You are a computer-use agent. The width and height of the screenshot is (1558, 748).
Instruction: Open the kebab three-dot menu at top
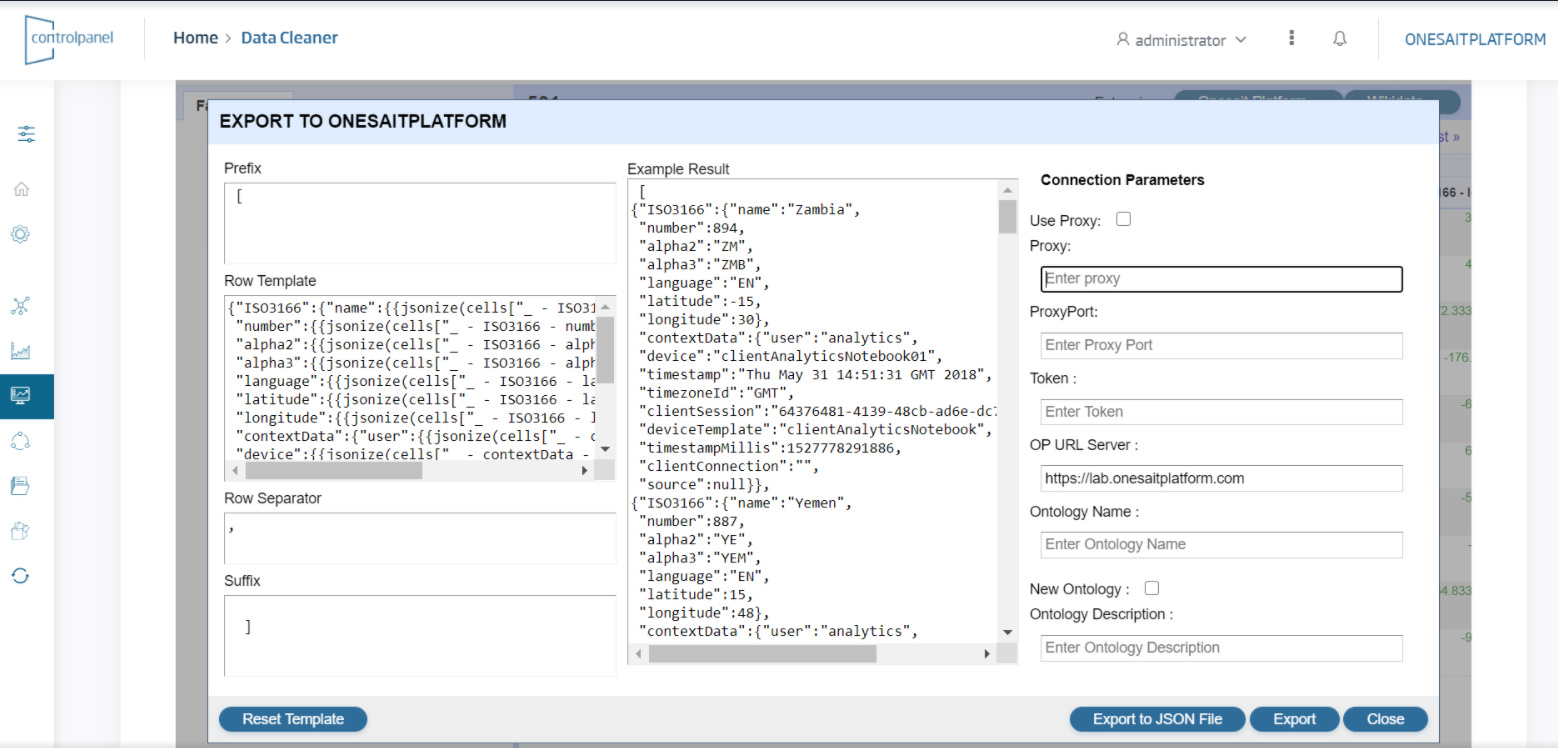point(1291,37)
